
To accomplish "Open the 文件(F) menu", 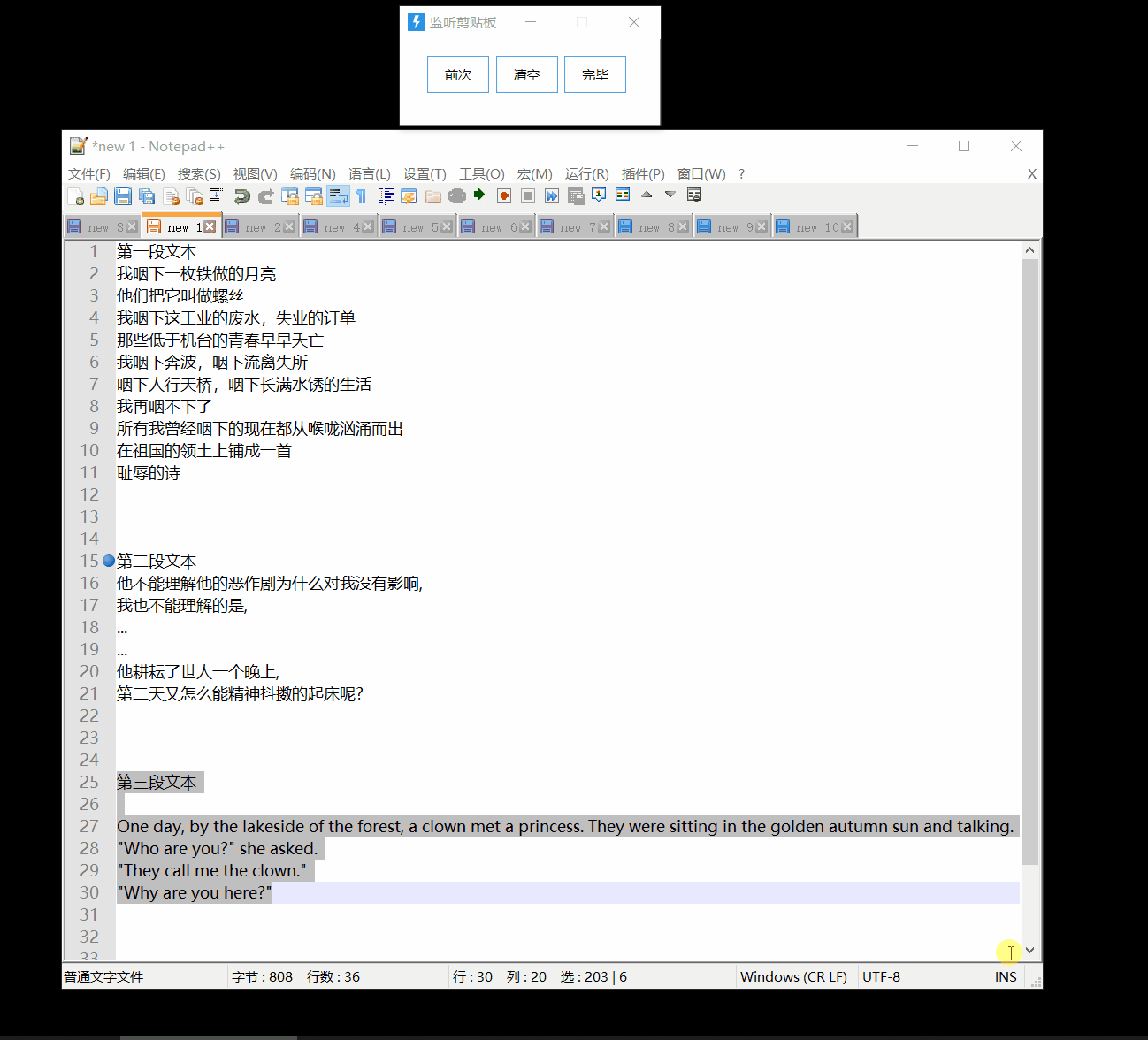I will pos(89,173).
